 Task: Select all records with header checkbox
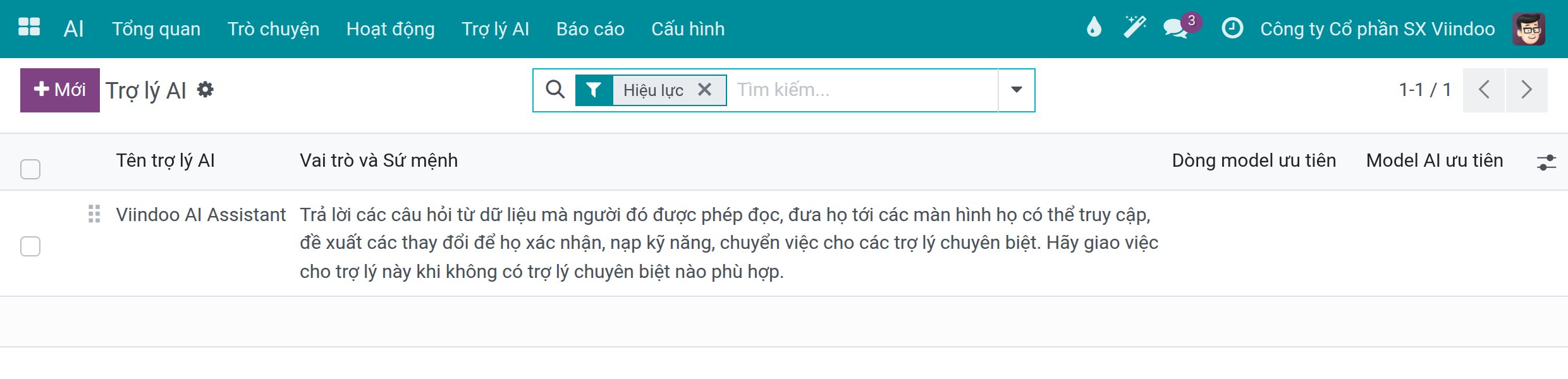point(30,169)
